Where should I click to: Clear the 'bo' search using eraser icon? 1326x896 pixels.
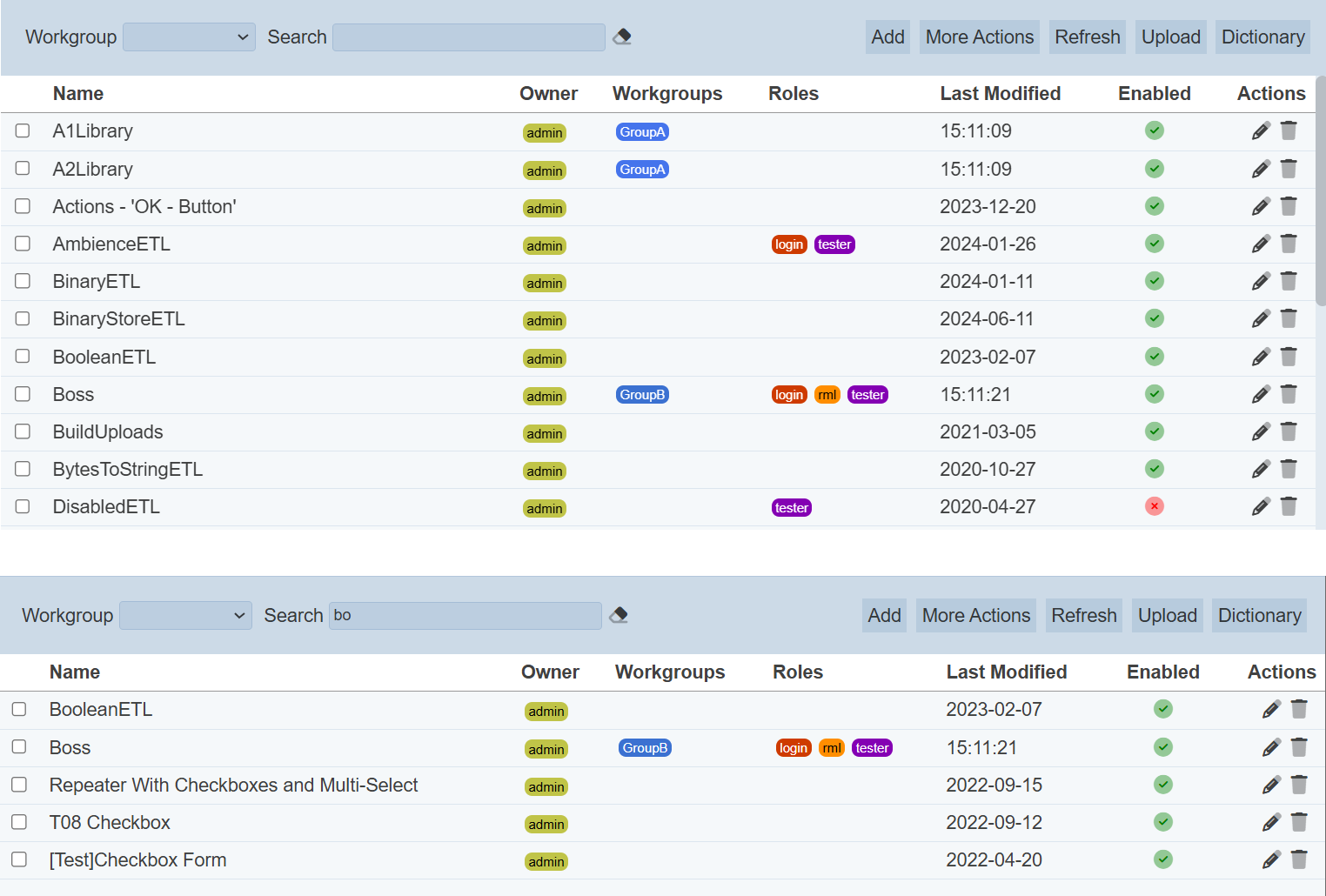[x=619, y=615]
